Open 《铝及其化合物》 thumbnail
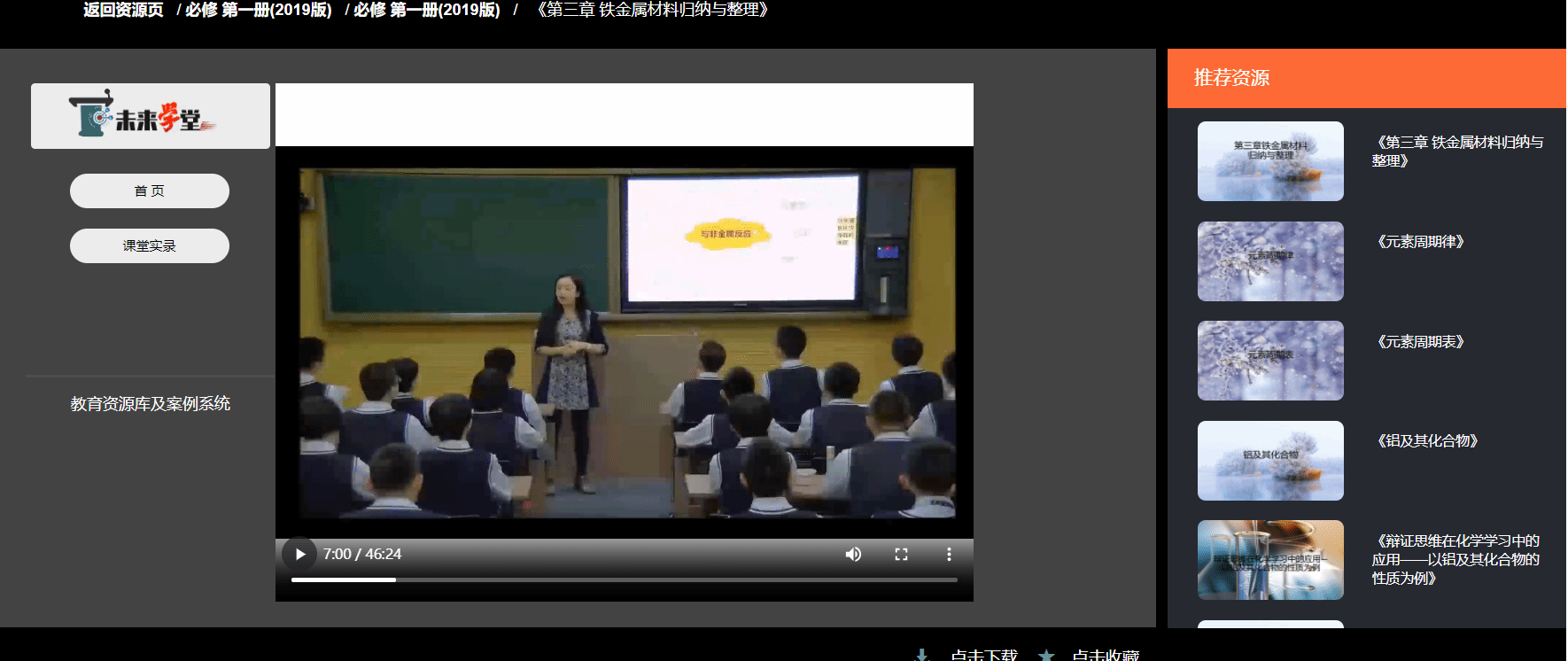Viewport: 1568px width, 661px height. coord(1270,461)
